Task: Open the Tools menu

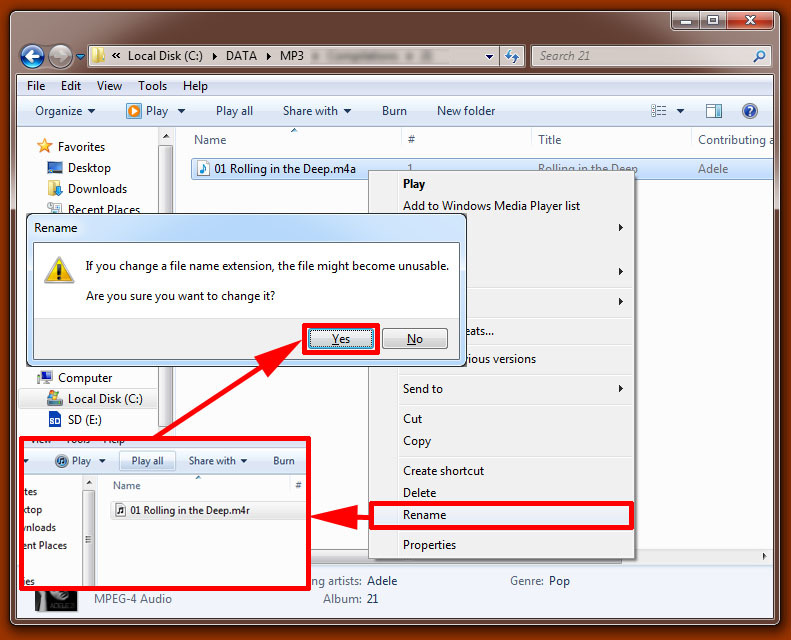Action: click(152, 86)
